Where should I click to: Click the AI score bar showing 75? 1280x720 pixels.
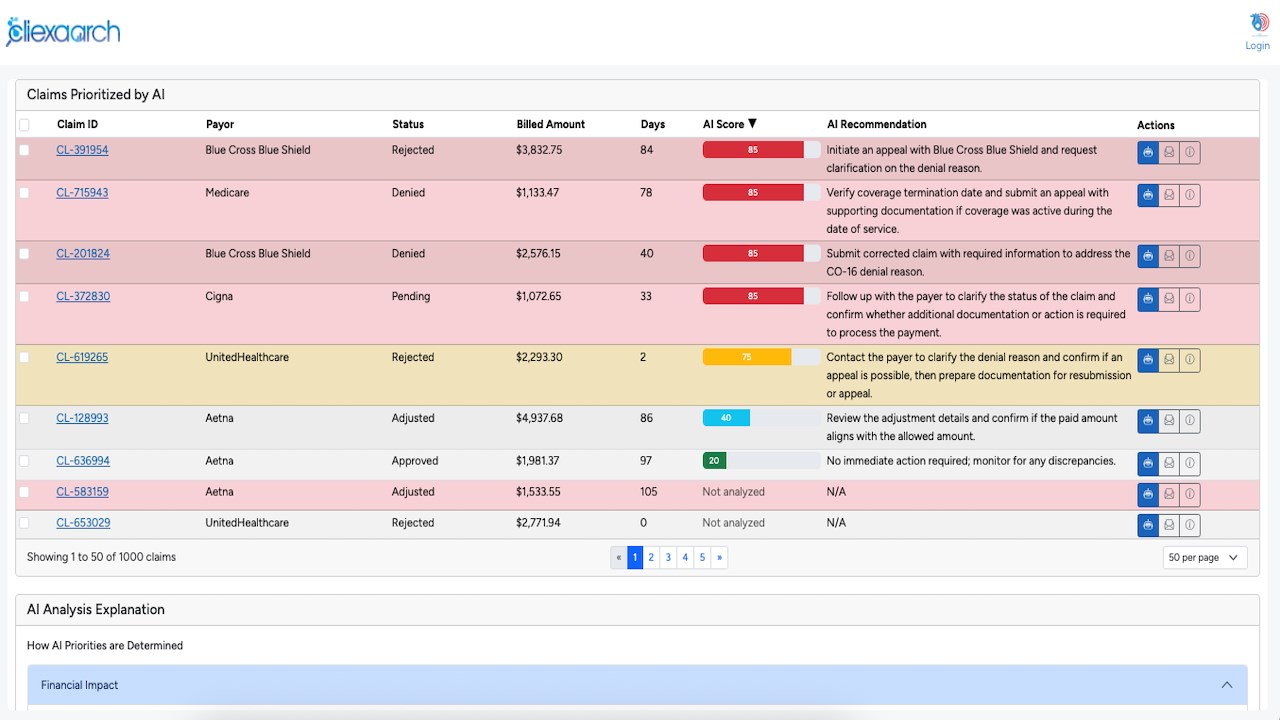tap(761, 357)
